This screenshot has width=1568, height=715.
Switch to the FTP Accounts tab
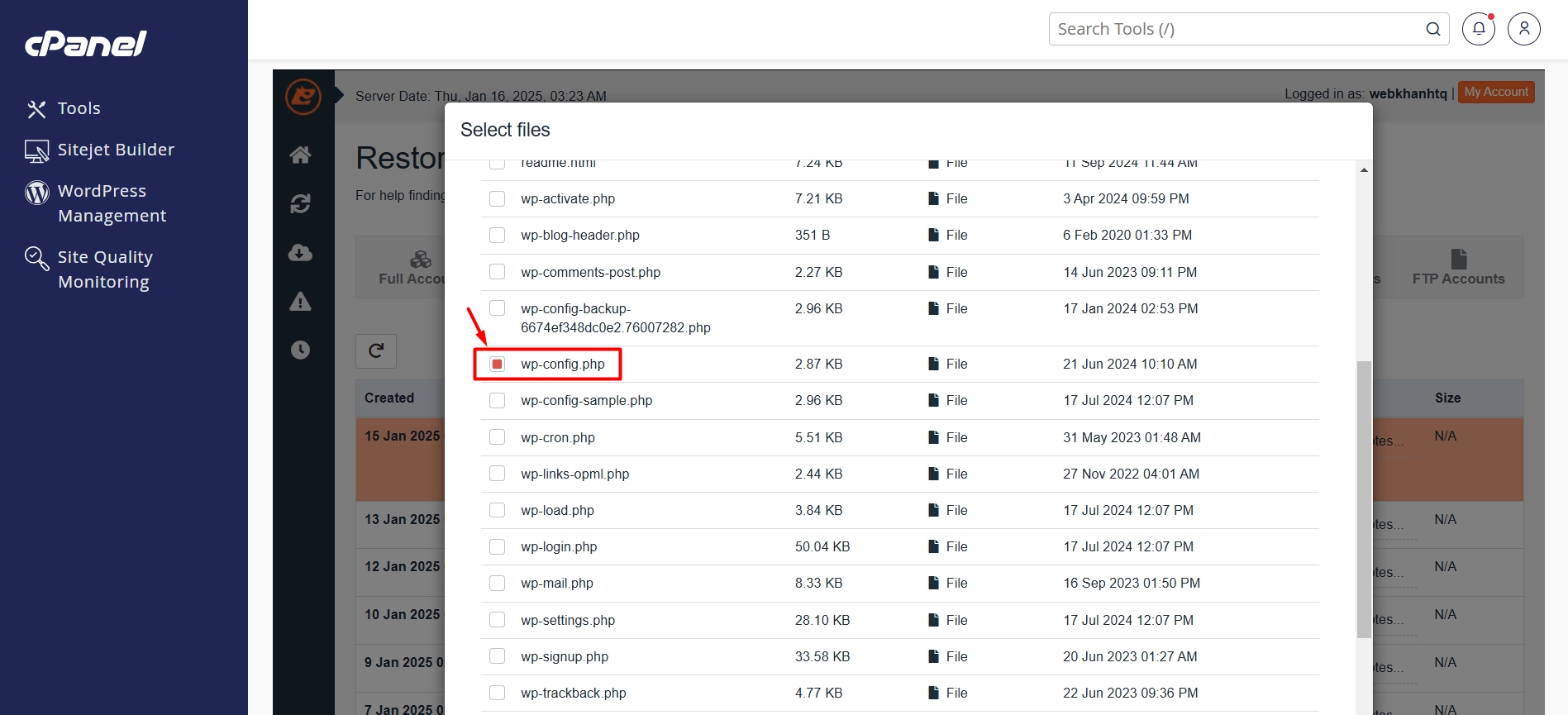(x=1458, y=268)
